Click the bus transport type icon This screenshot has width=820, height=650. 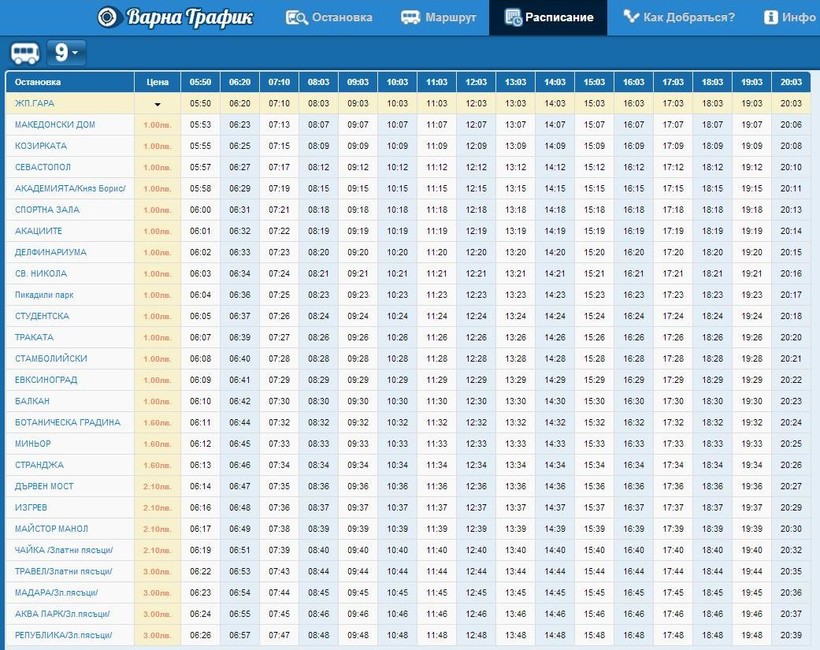point(26,52)
